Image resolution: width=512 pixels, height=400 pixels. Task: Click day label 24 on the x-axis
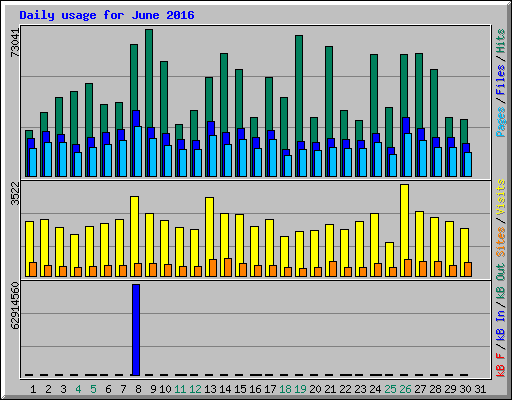coord(375,389)
